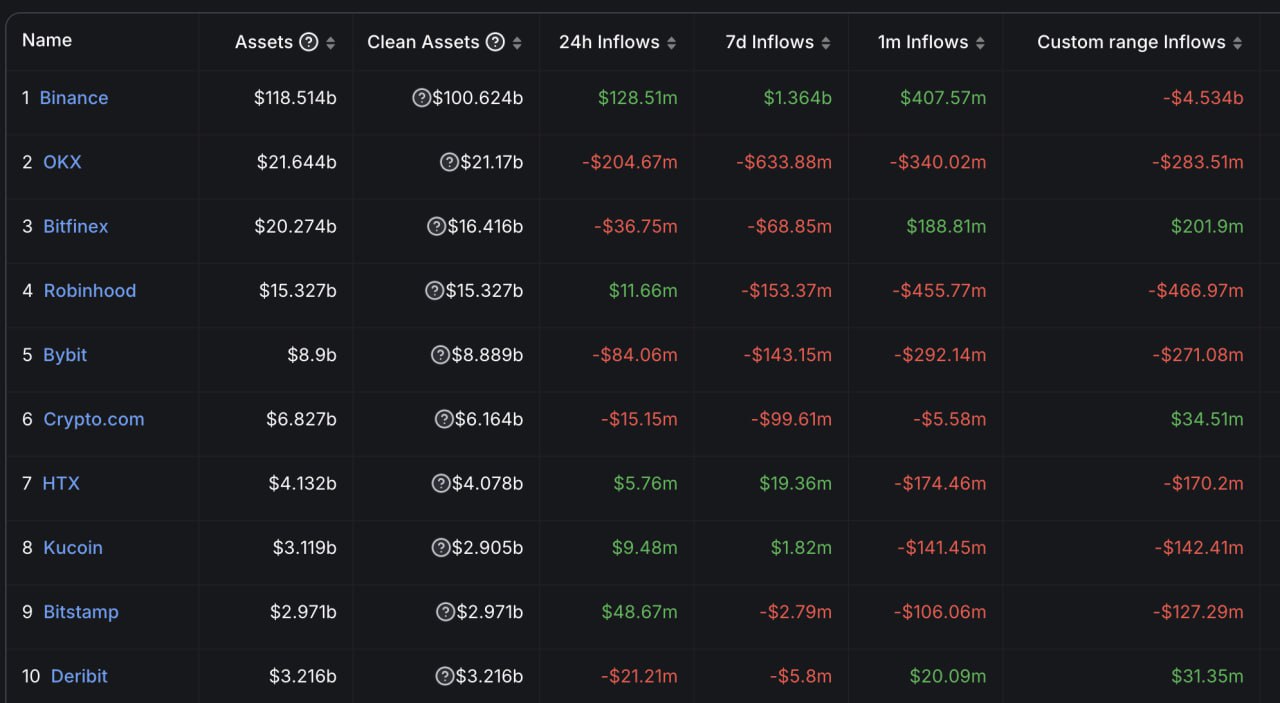Viewport: 1280px width, 703px height.
Task: Open the Crypto.com exchange link
Action: pyautogui.click(x=94, y=419)
